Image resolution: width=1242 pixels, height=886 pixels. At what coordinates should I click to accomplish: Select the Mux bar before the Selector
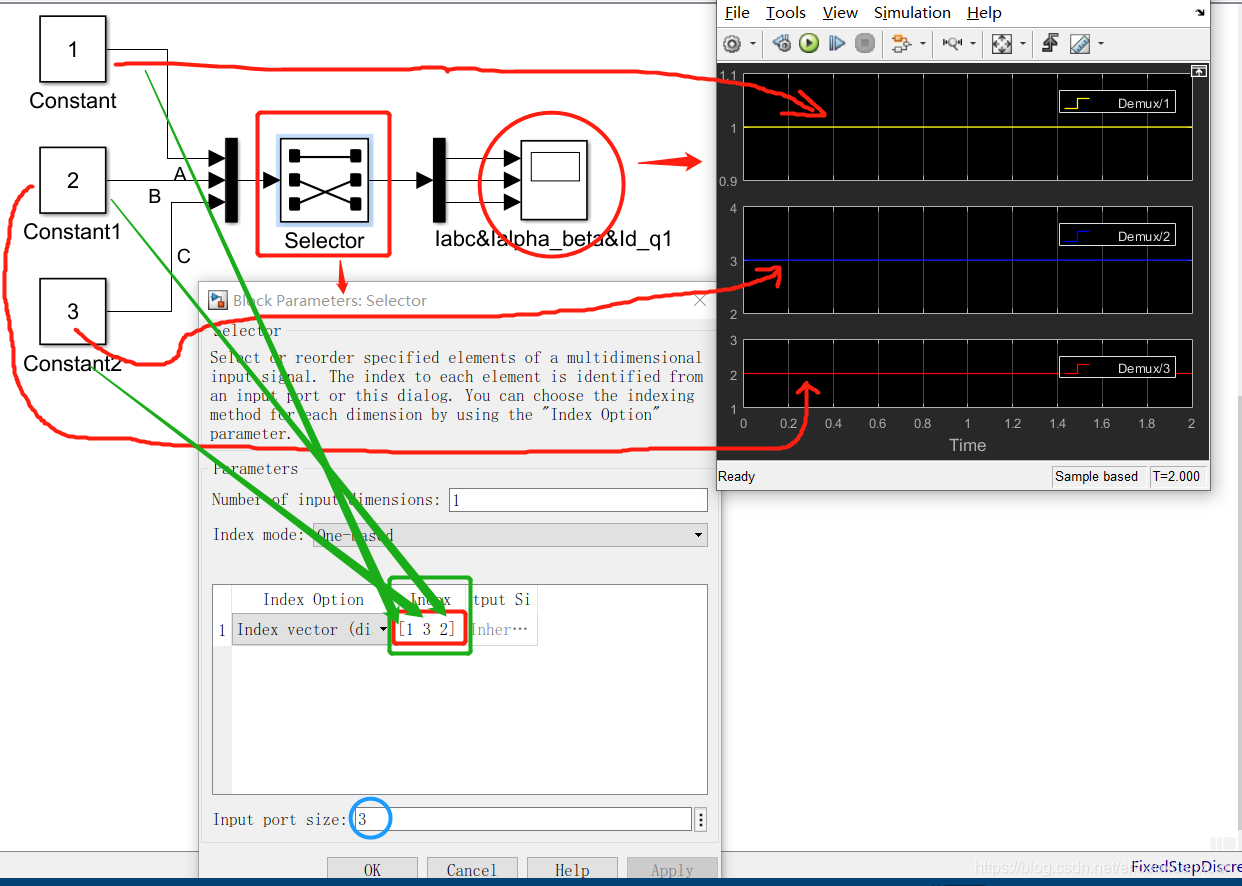tap(232, 180)
